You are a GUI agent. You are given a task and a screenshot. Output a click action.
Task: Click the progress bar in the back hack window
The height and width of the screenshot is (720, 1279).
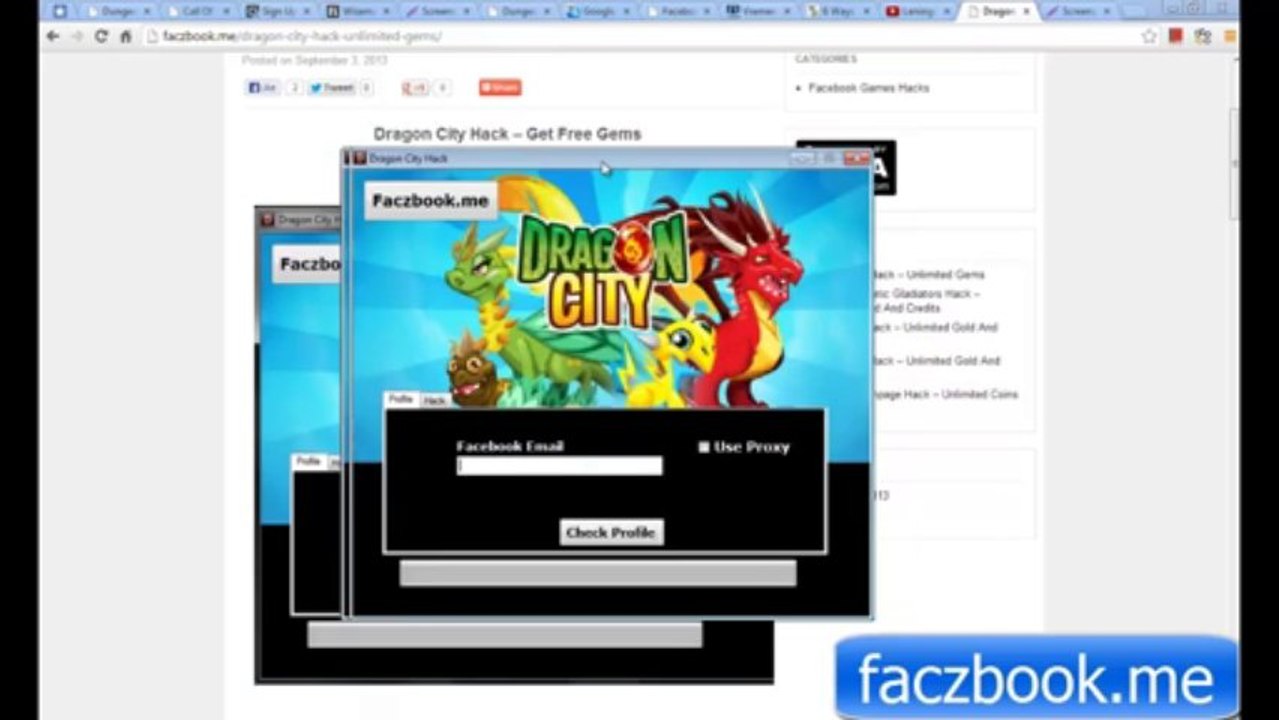[x=505, y=635]
